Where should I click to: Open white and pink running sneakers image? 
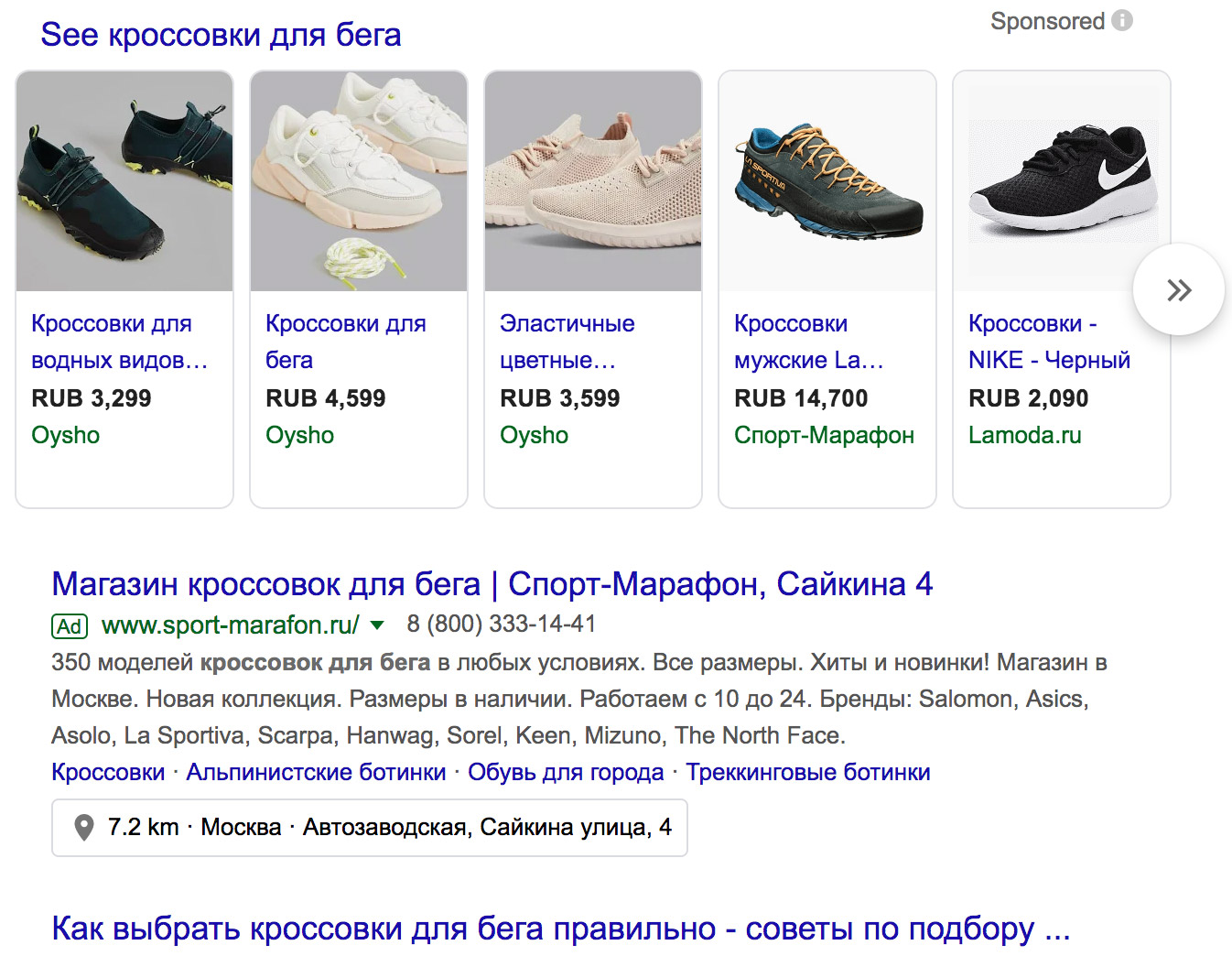point(359,181)
